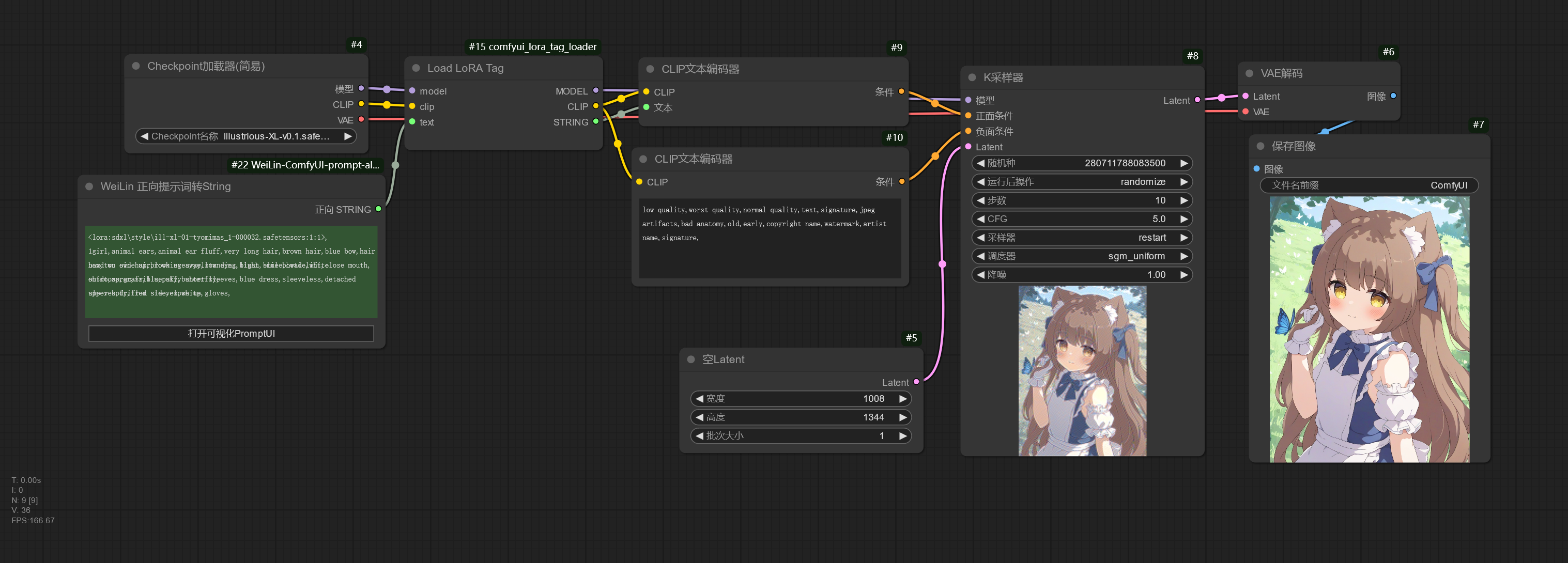Click the CLIP output socket on Checkpoint加载器 node
Image resolution: width=1568 pixels, height=563 pixels.
(x=361, y=104)
